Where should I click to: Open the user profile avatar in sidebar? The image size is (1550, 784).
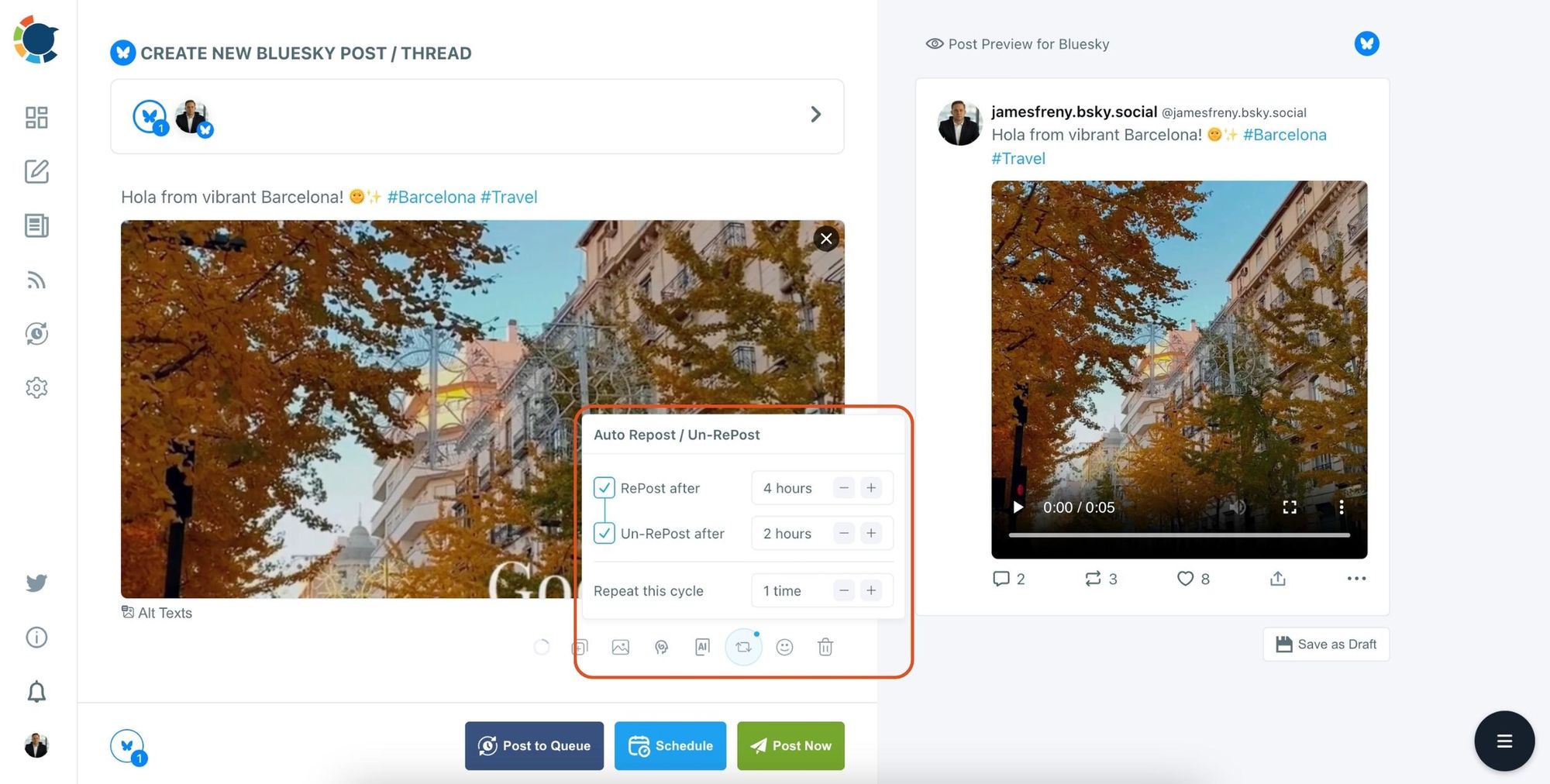36,745
